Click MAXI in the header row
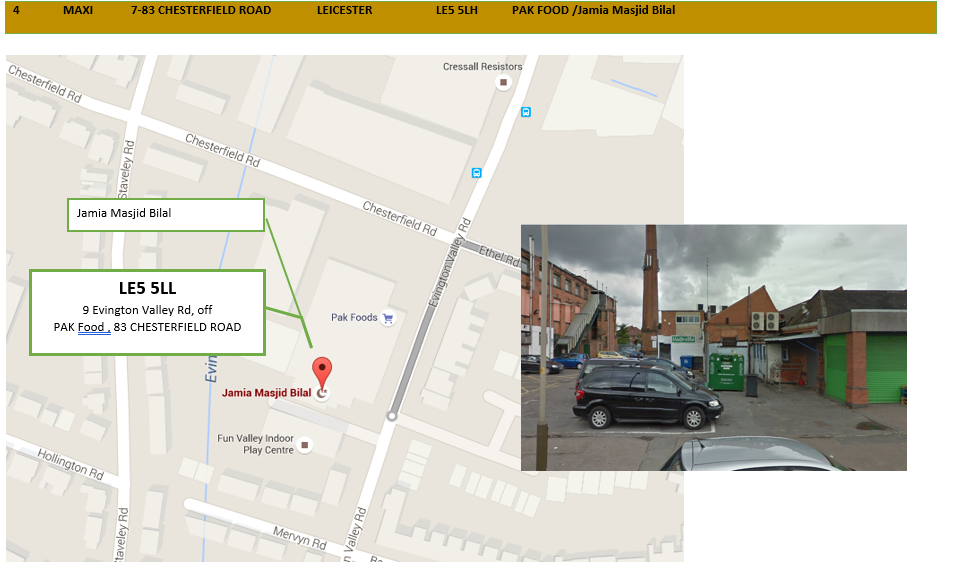The height and width of the screenshot is (579, 956). point(77,10)
